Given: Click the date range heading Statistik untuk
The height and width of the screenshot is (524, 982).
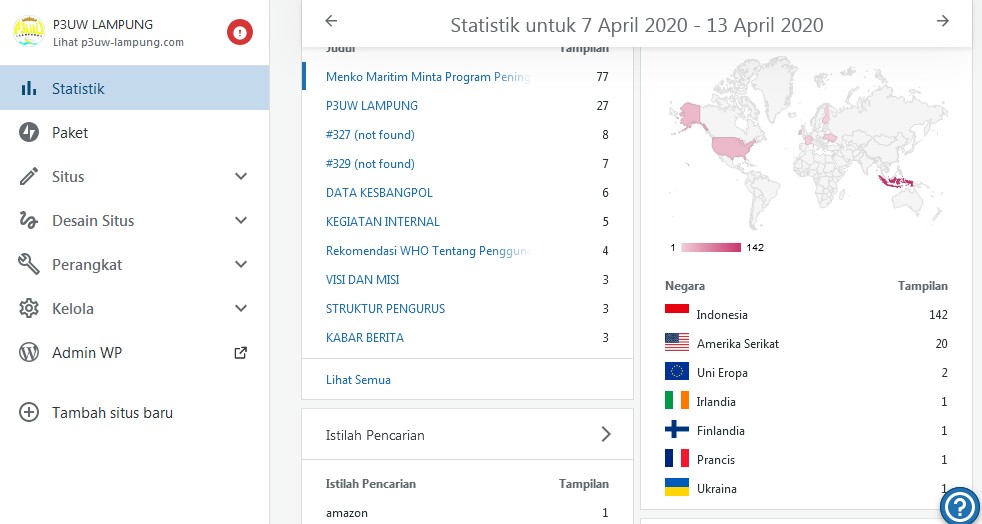Looking at the screenshot, I should pyautogui.click(x=637, y=25).
